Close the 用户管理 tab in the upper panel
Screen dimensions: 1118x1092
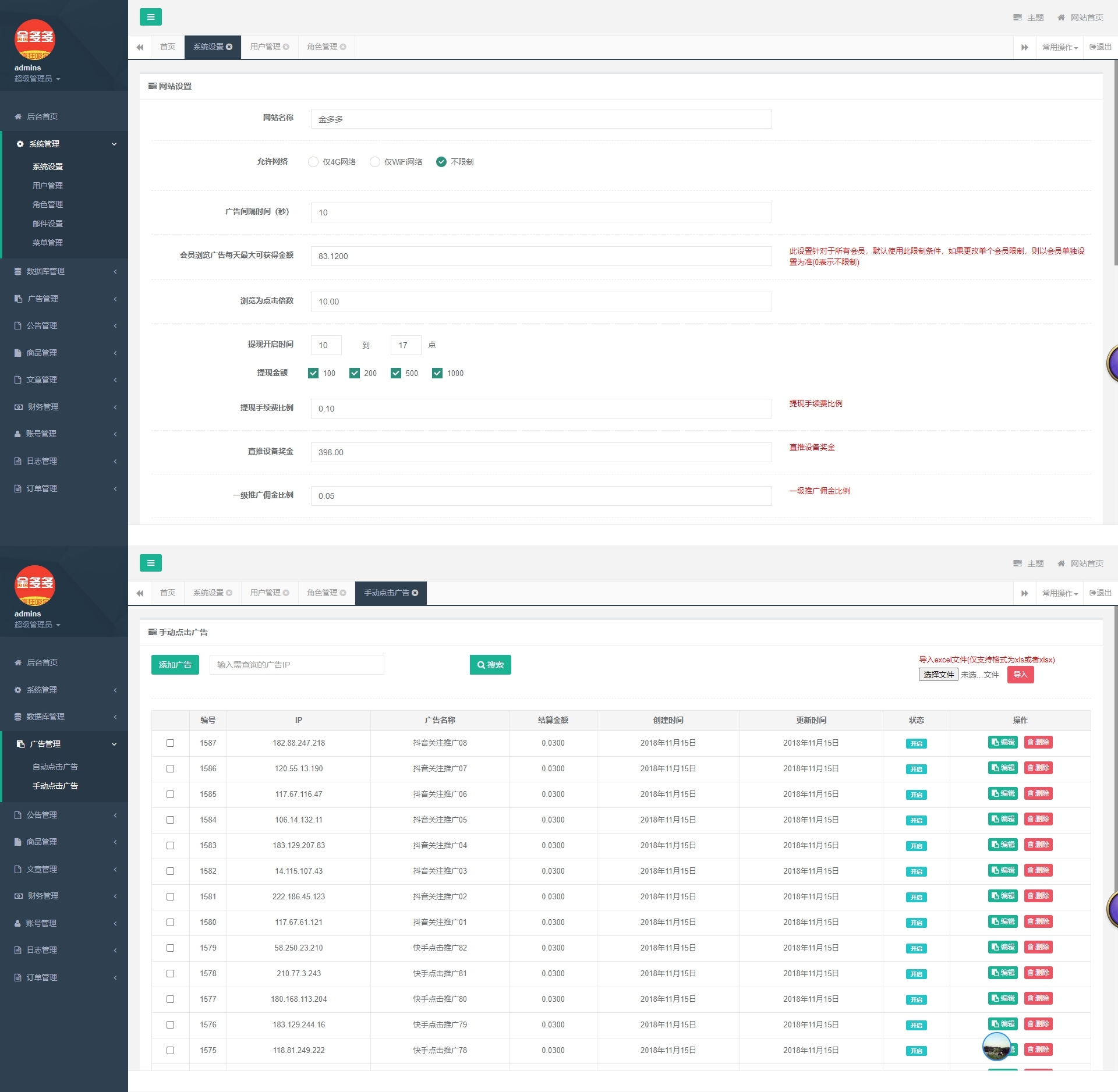pyautogui.click(x=286, y=47)
